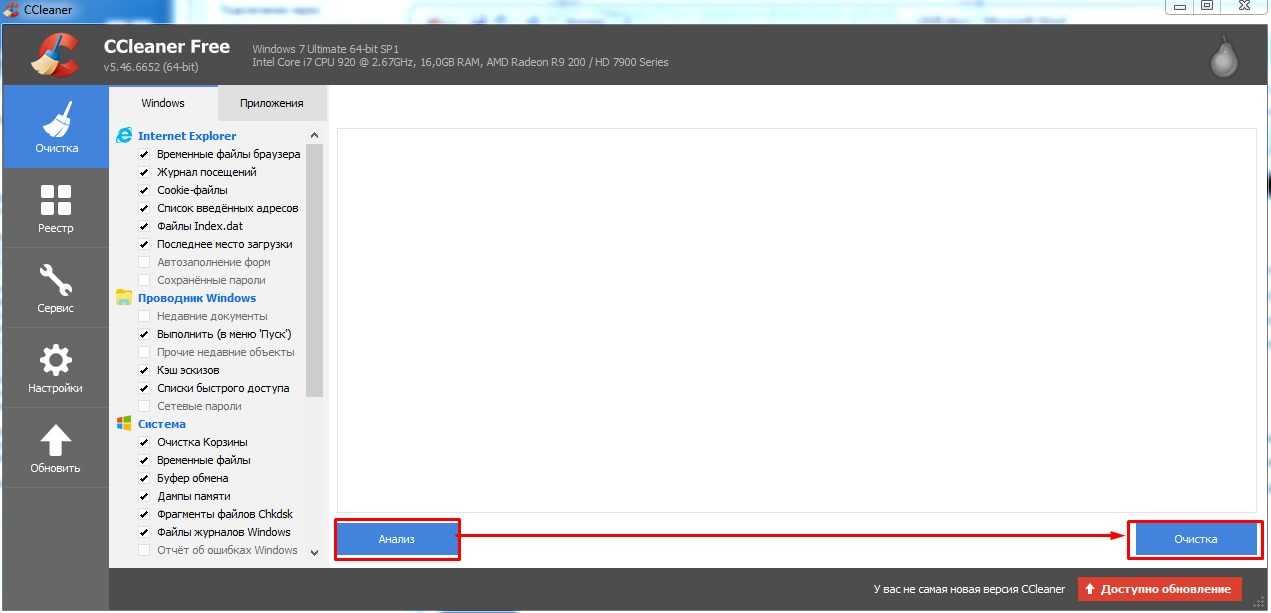The width and height of the screenshot is (1271, 613).
Task: Click the cleaning options list scrollbar
Action: 314,270
